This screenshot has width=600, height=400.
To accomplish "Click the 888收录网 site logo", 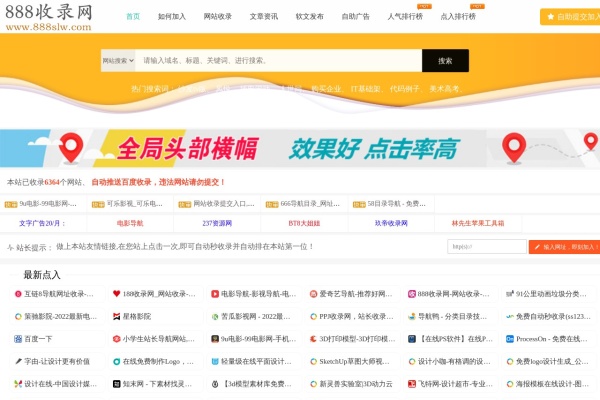I will (x=50, y=16).
